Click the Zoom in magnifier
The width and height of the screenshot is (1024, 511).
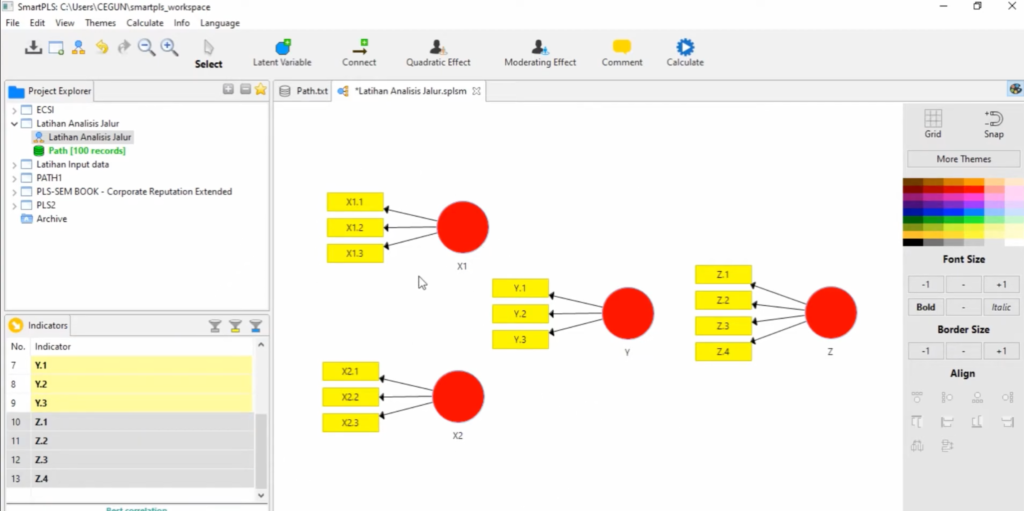pyautogui.click(x=169, y=47)
